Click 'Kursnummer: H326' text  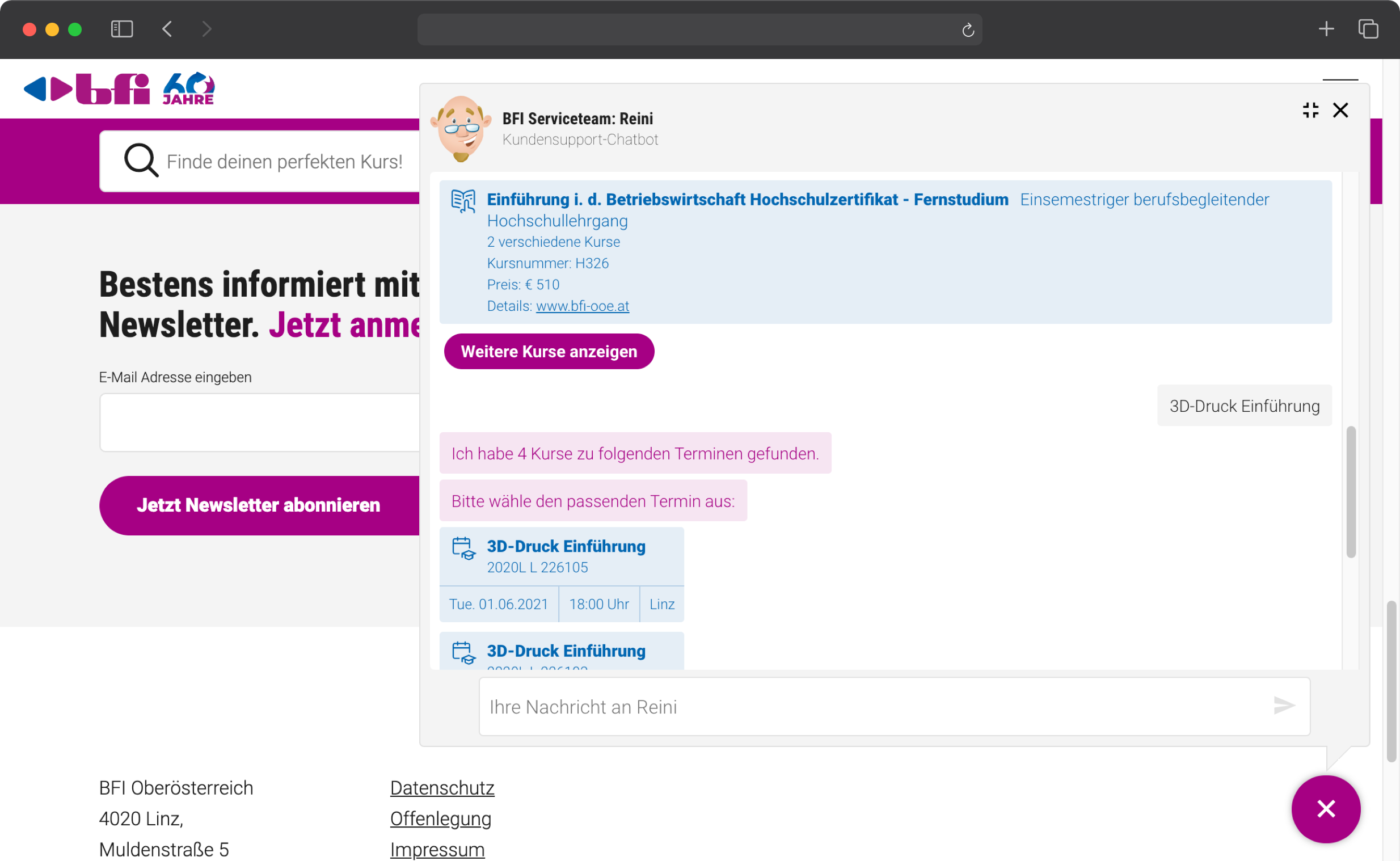point(547,263)
